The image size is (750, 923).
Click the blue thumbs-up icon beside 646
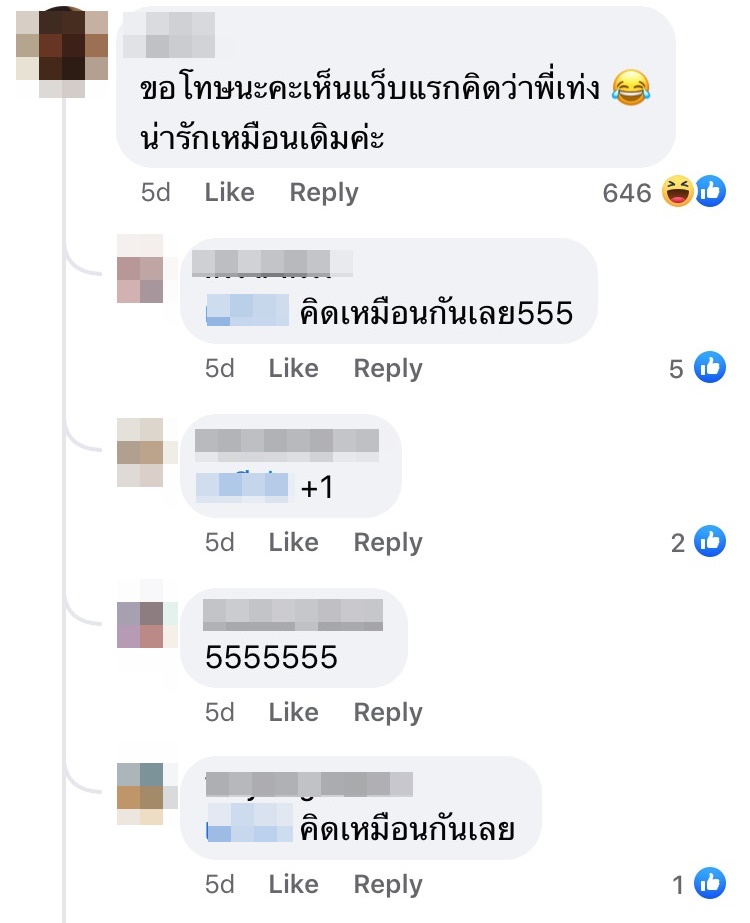[x=711, y=191]
